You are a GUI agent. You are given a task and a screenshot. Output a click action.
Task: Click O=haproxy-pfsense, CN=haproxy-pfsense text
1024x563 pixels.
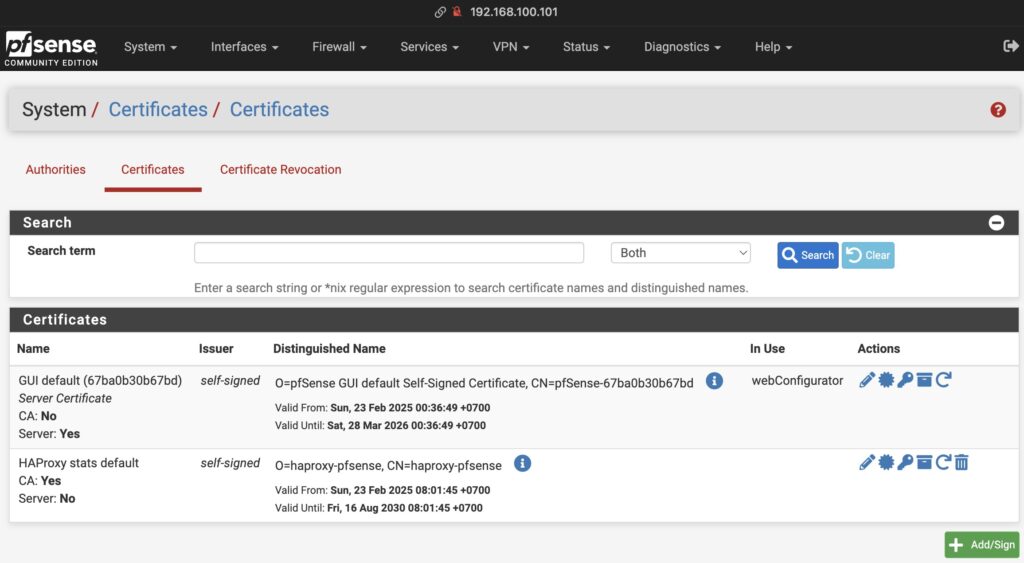point(388,466)
